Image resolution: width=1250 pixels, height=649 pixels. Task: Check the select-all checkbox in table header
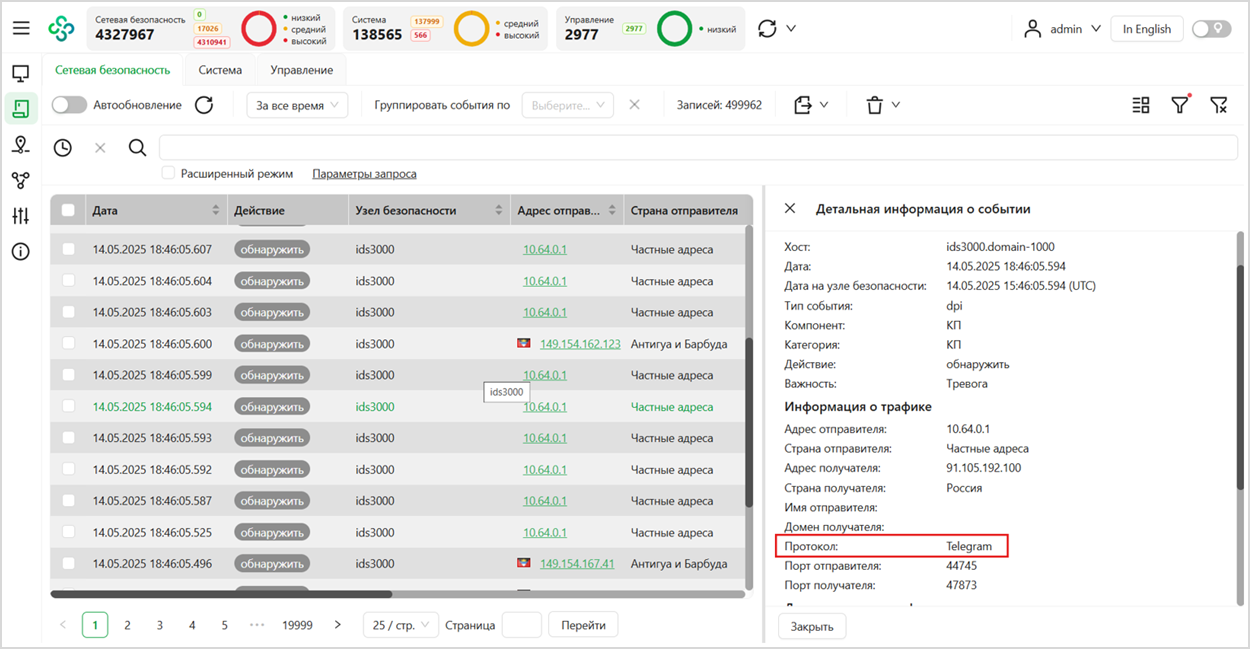(68, 210)
